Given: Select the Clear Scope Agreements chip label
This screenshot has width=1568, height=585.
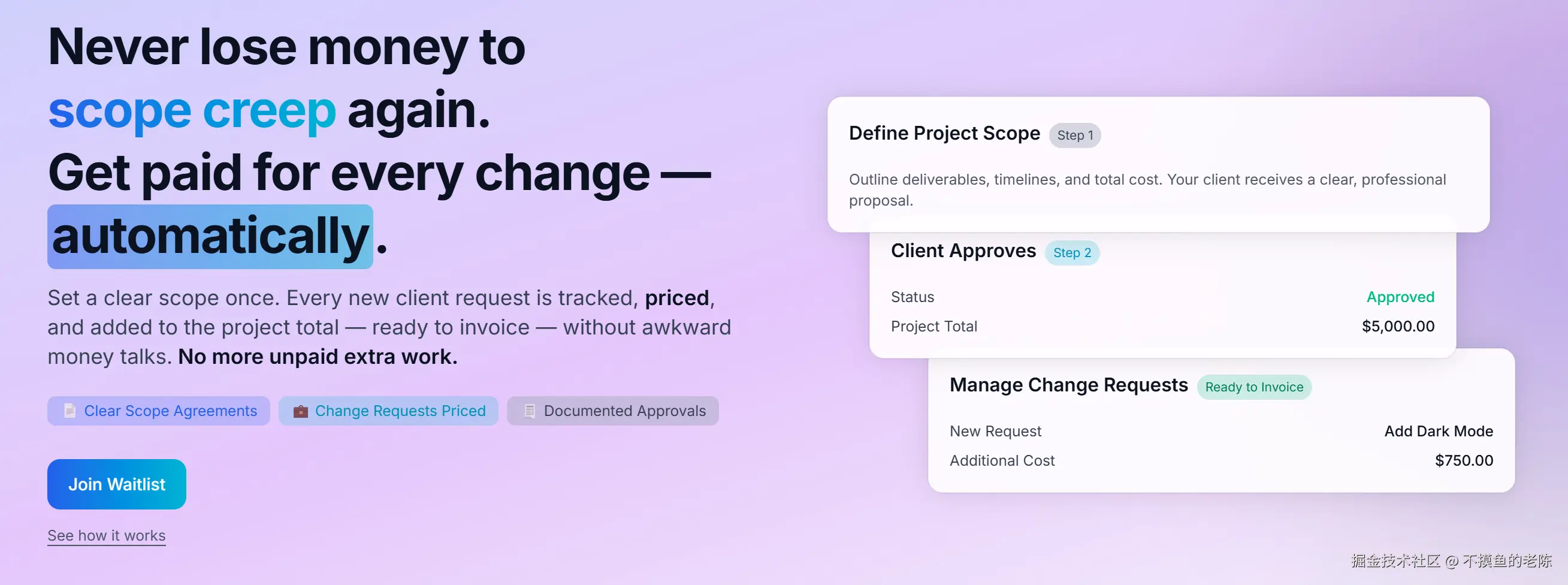Looking at the screenshot, I should click(170, 411).
